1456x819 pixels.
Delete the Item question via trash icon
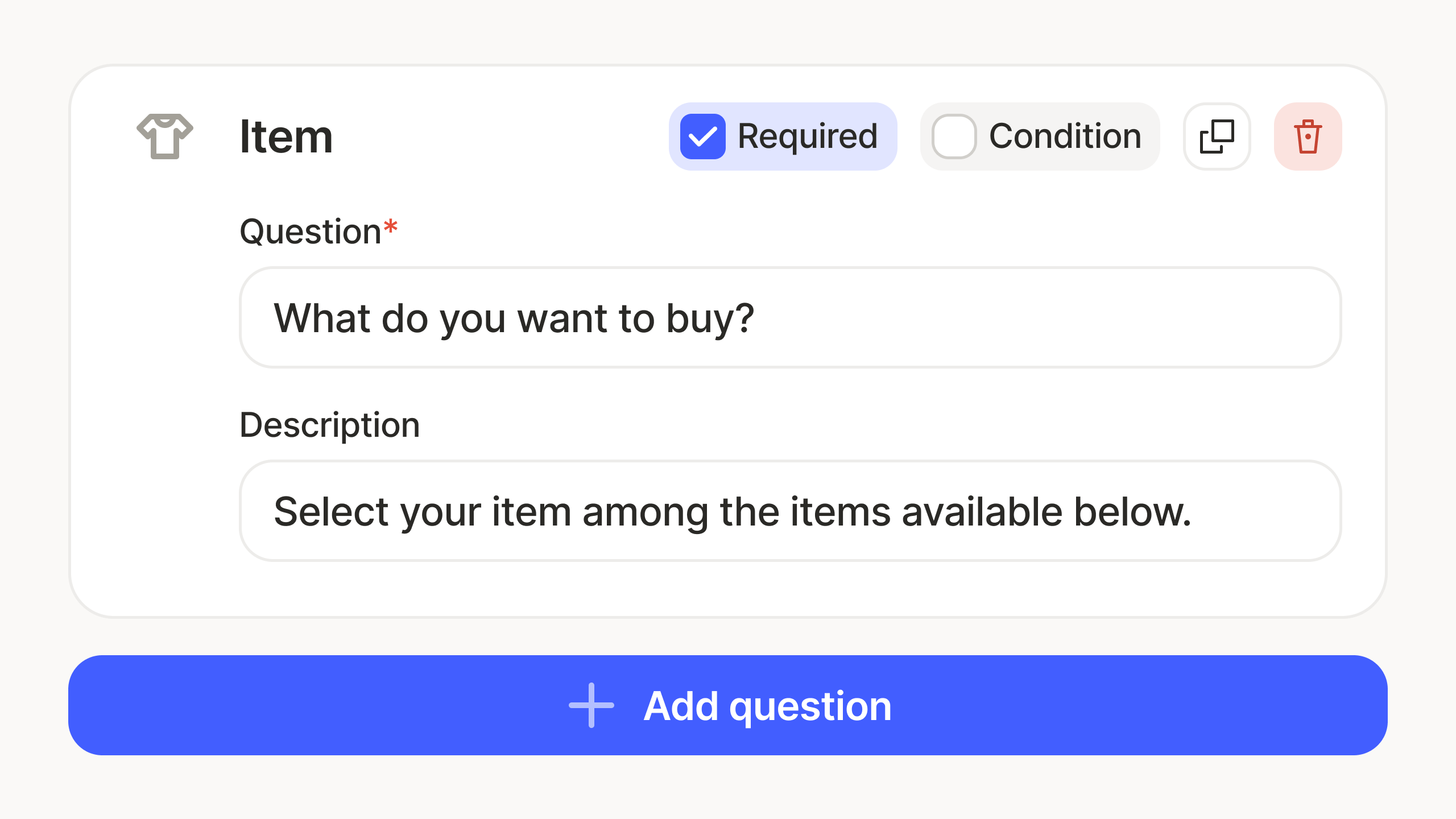[1308, 136]
